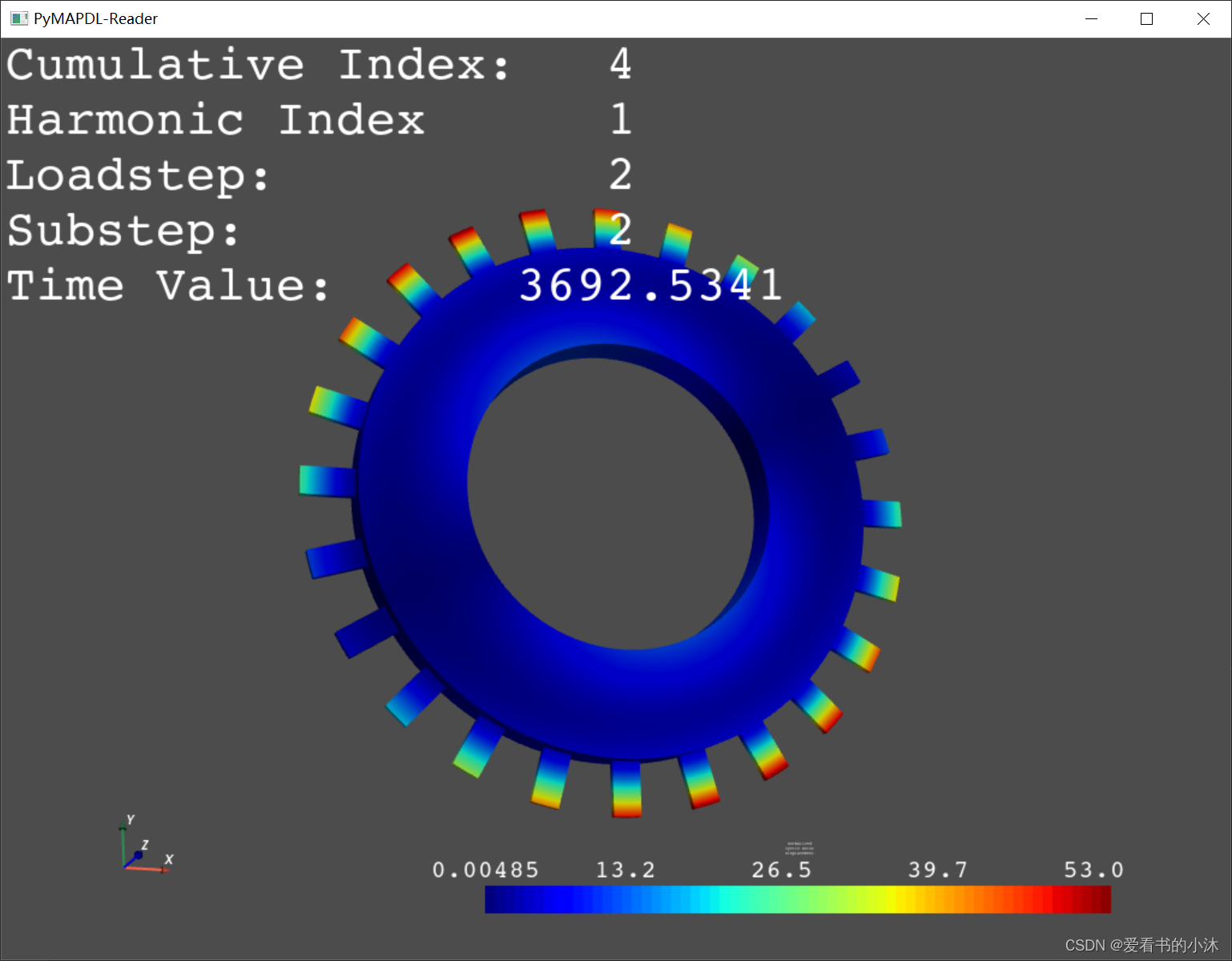Click the PyMAPDL-Reader window icon
Screen dimensions: 1232x961
pos(19,18)
